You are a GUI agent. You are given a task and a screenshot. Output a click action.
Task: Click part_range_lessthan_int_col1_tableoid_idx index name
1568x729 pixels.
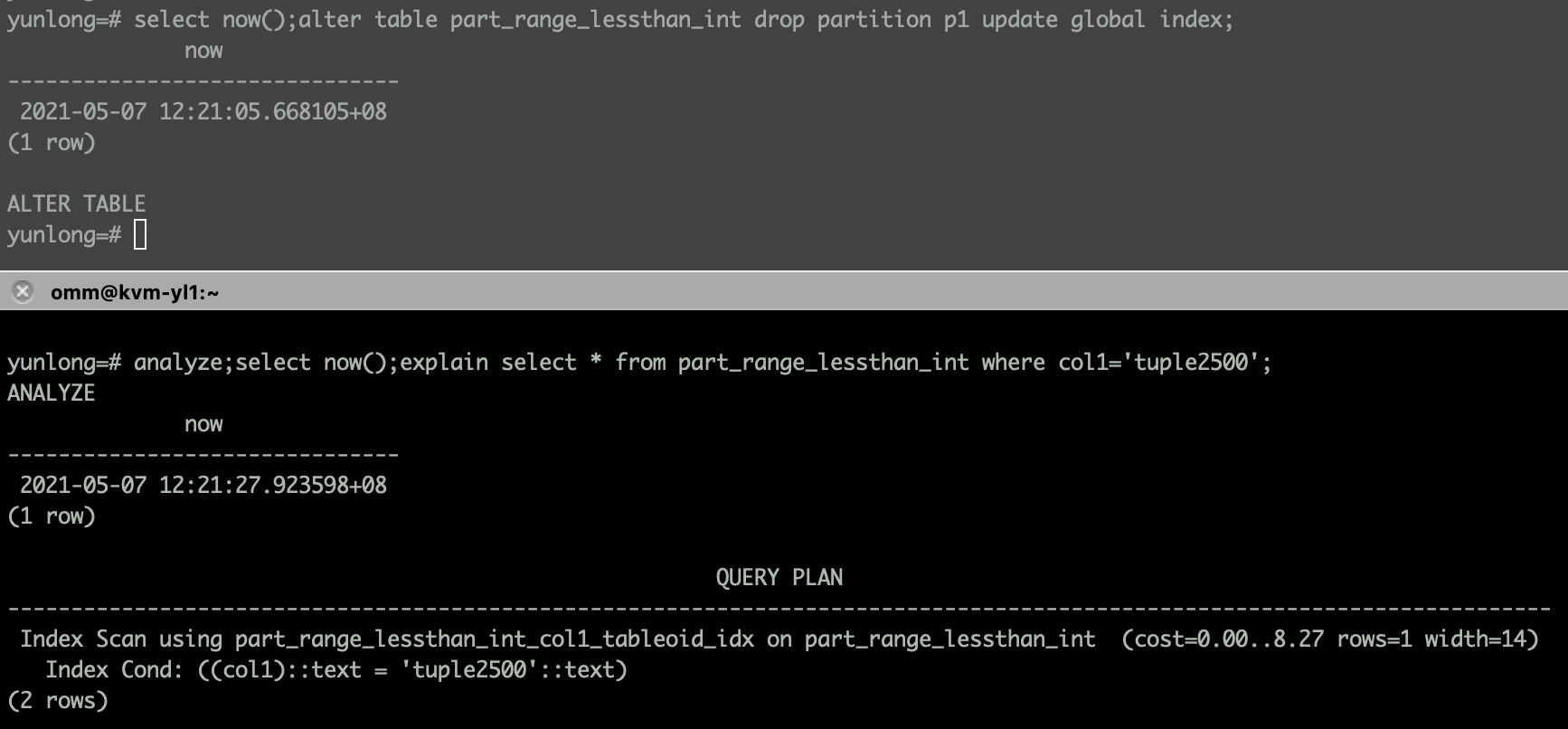coord(495,639)
